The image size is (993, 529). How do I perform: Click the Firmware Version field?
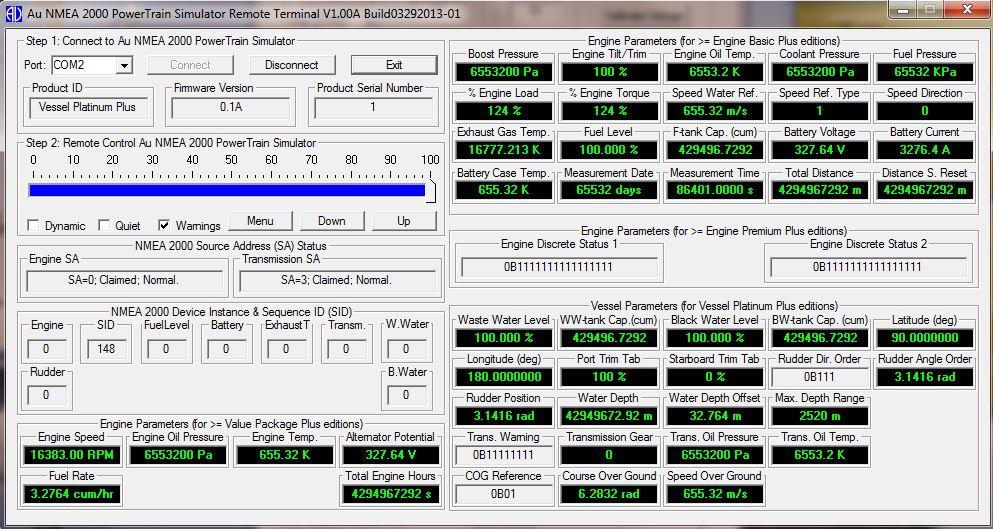[x=231, y=107]
